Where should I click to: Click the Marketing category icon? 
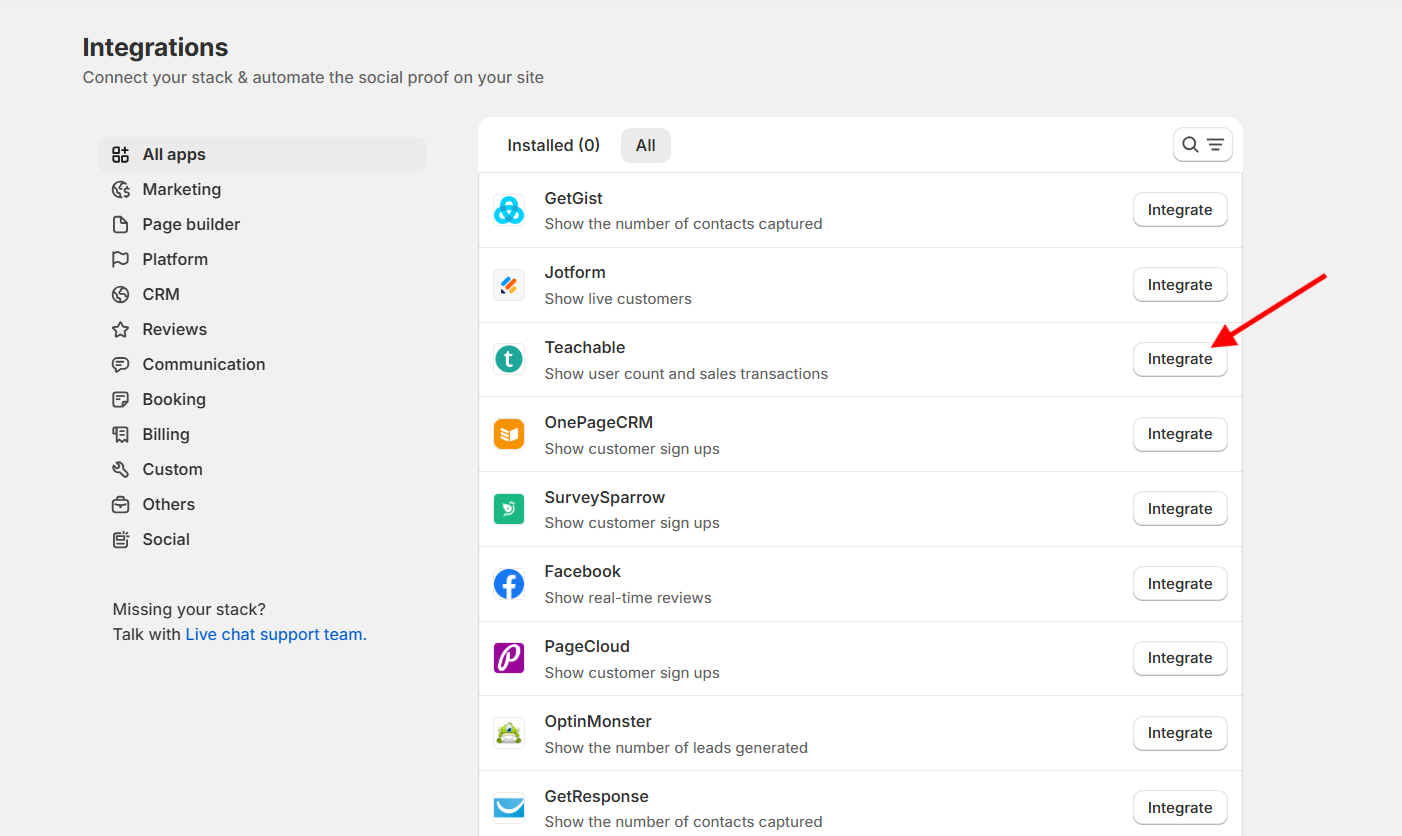(120, 189)
